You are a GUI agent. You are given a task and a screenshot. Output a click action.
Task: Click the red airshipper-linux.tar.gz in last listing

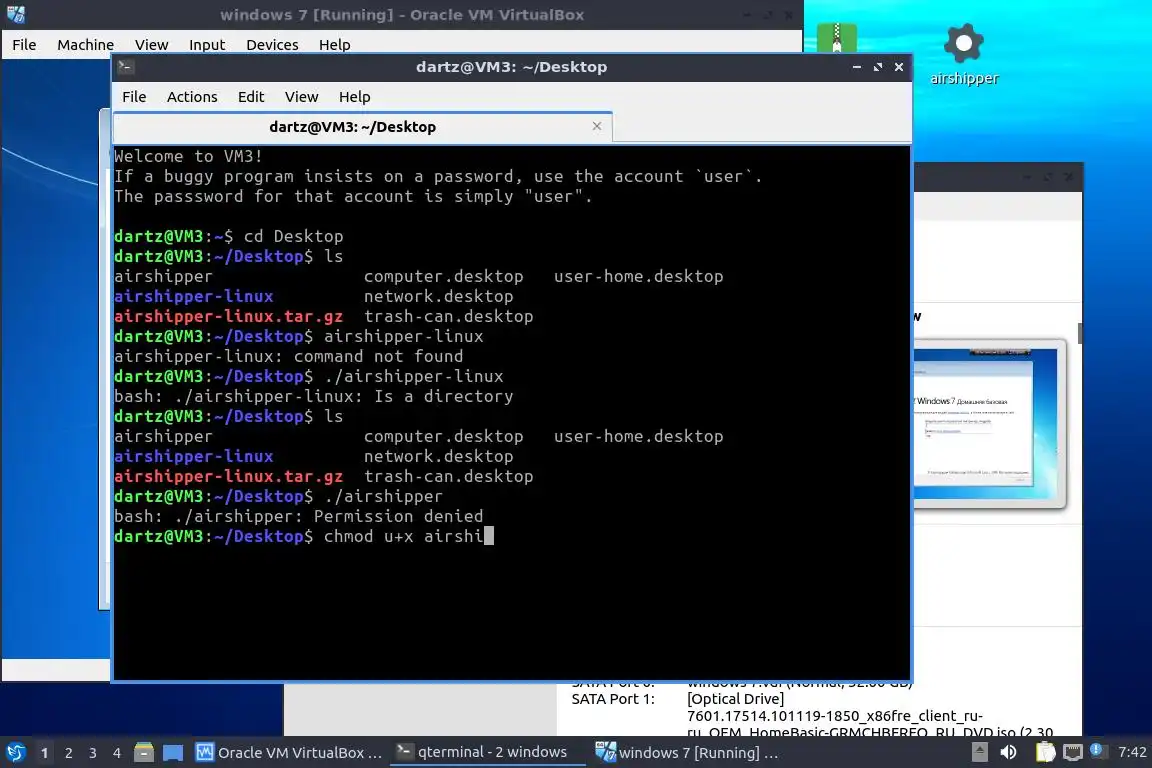point(228,476)
